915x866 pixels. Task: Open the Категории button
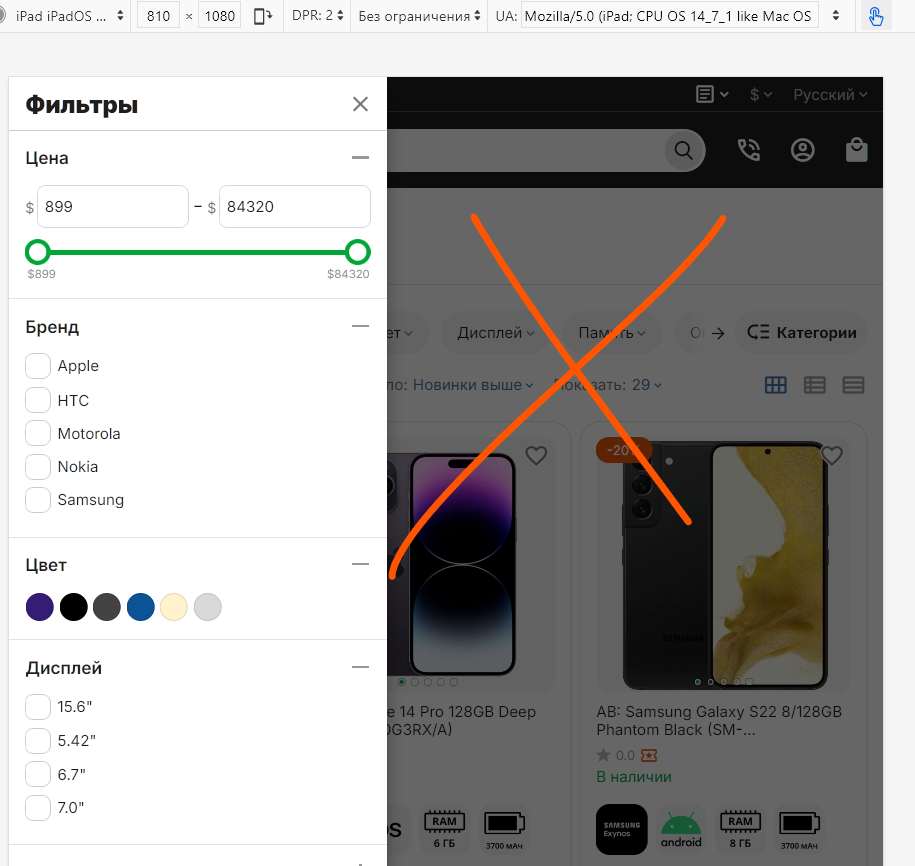(x=802, y=333)
